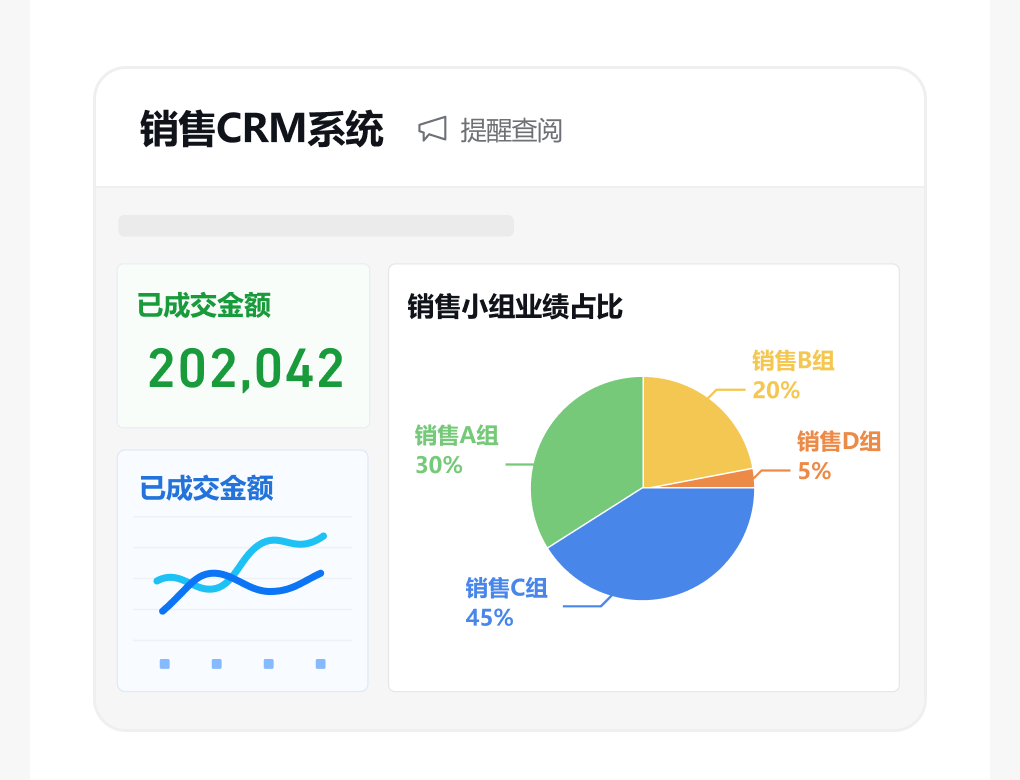
Task: Open the 提醒查阅 link
Action: (x=511, y=130)
